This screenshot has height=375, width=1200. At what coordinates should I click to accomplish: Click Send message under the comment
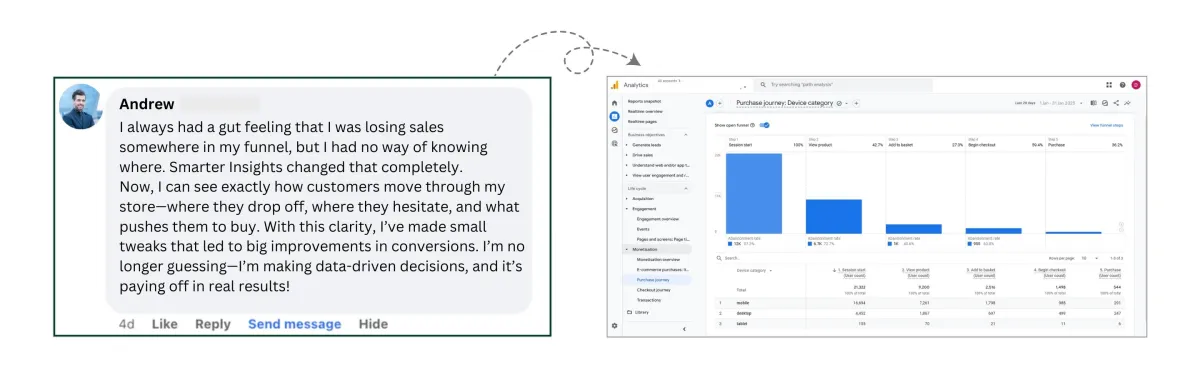(294, 324)
